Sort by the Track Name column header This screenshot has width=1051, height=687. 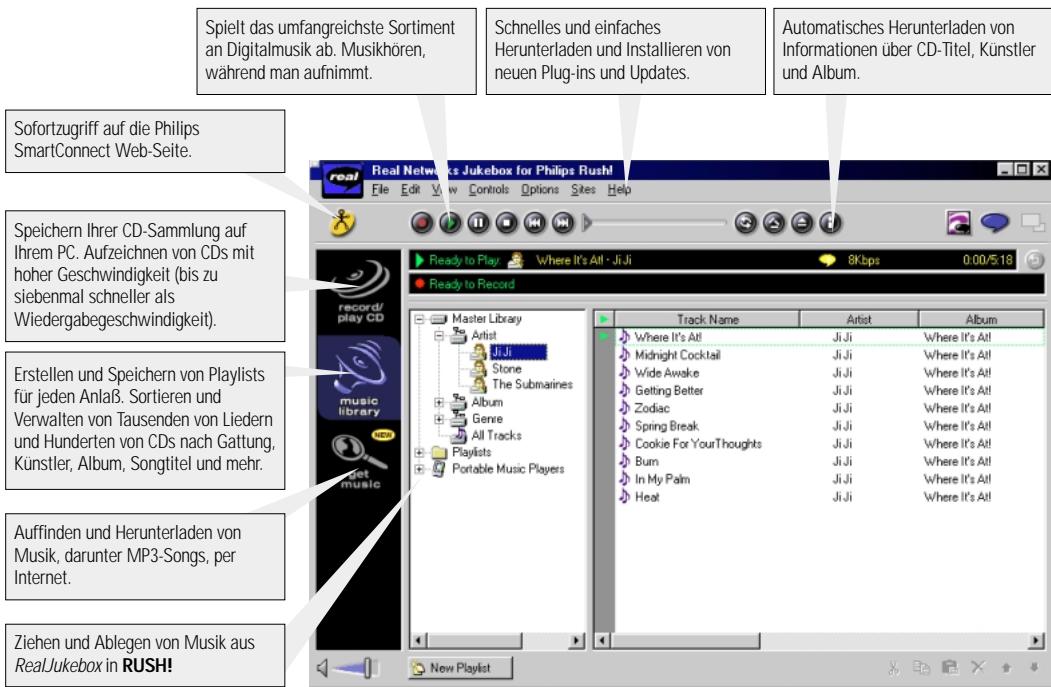pyautogui.click(x=707, y=320)
